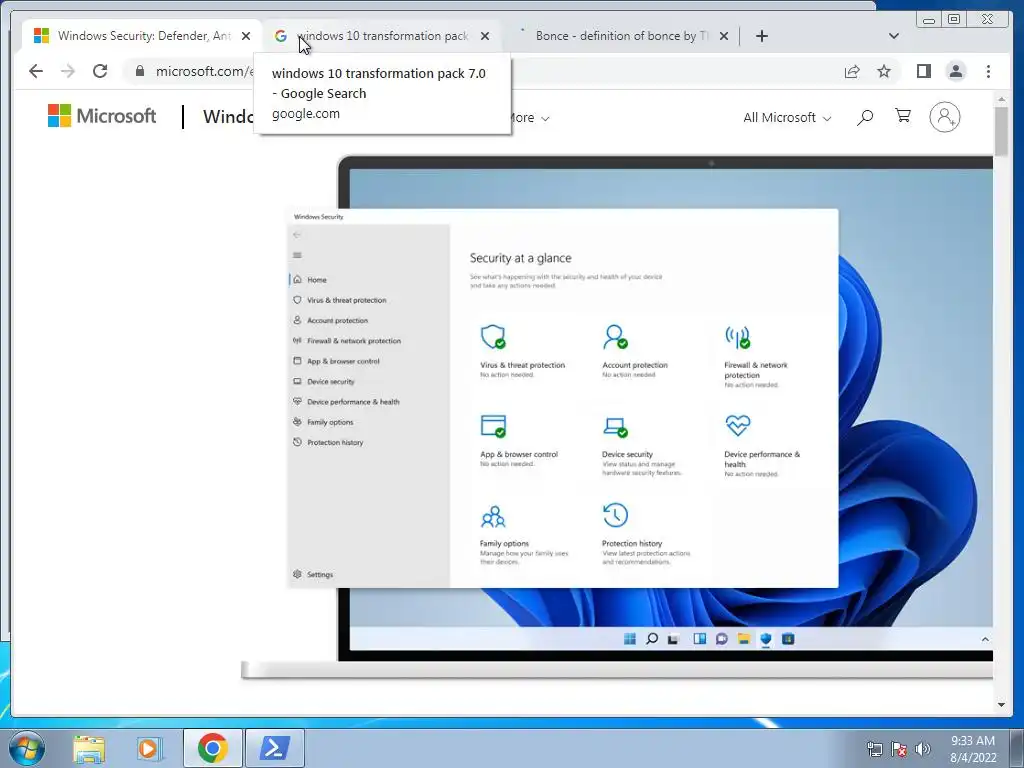Open Windows Explorer from the taskbar

pyautogui.click(x=89, y=749)
